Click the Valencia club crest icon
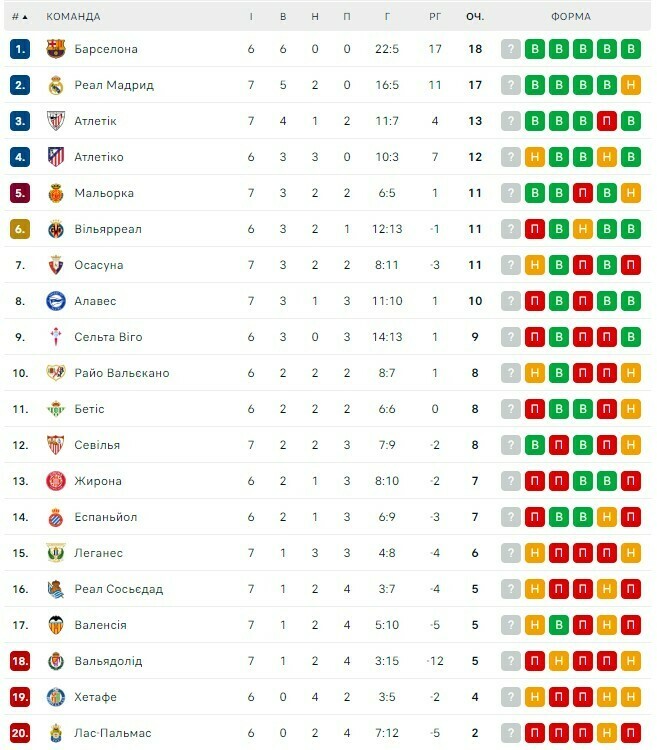This screenshot has width=657, height=750. tap(56, 625)
